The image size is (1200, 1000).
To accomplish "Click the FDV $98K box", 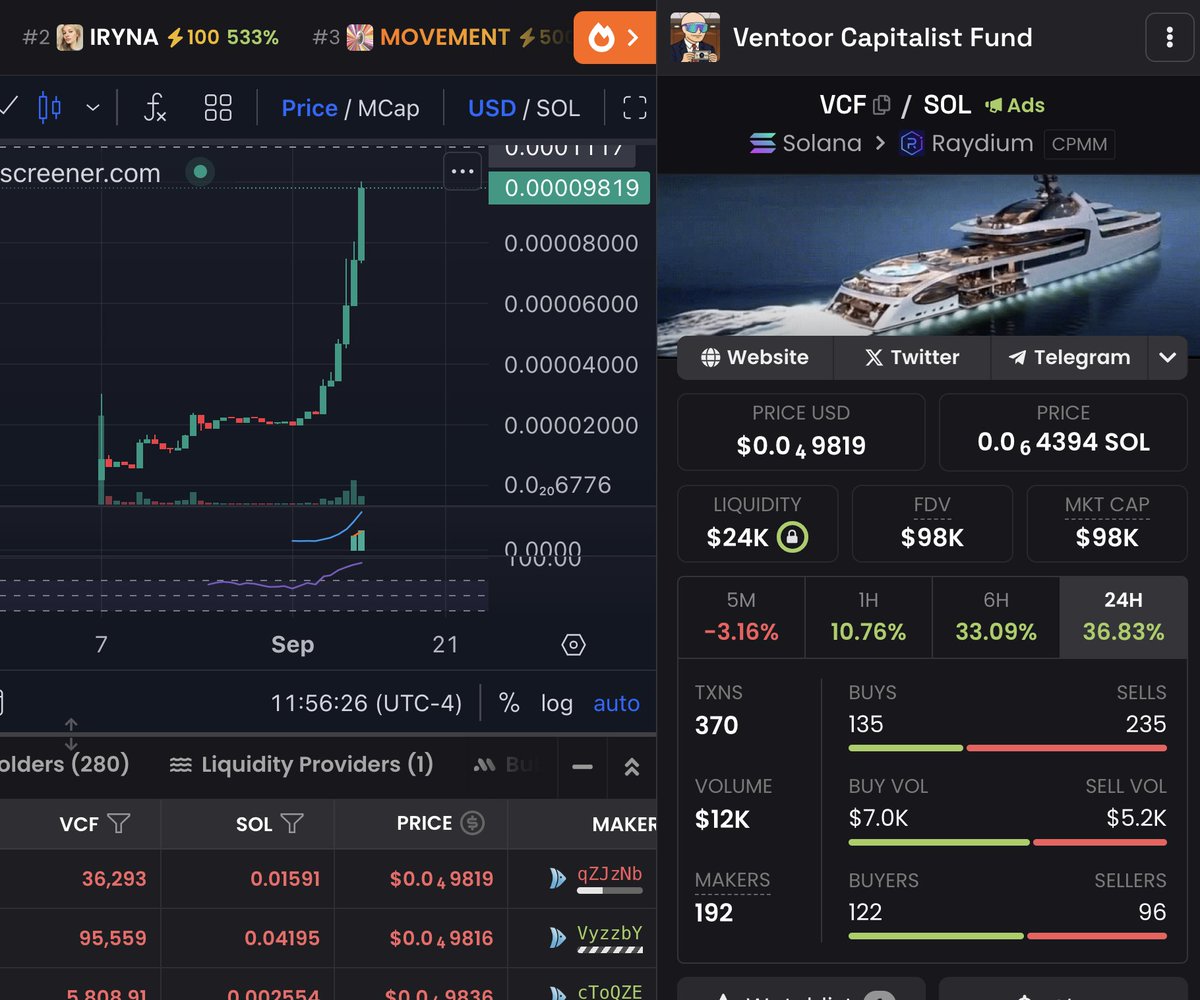I will point(932,524).
